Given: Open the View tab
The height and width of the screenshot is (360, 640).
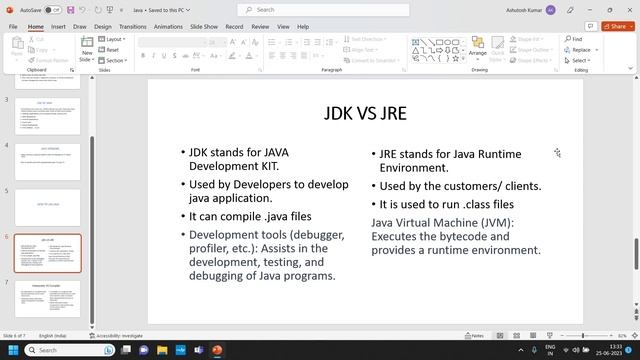Looking at the screenshot, I should (x=283, y=27).
